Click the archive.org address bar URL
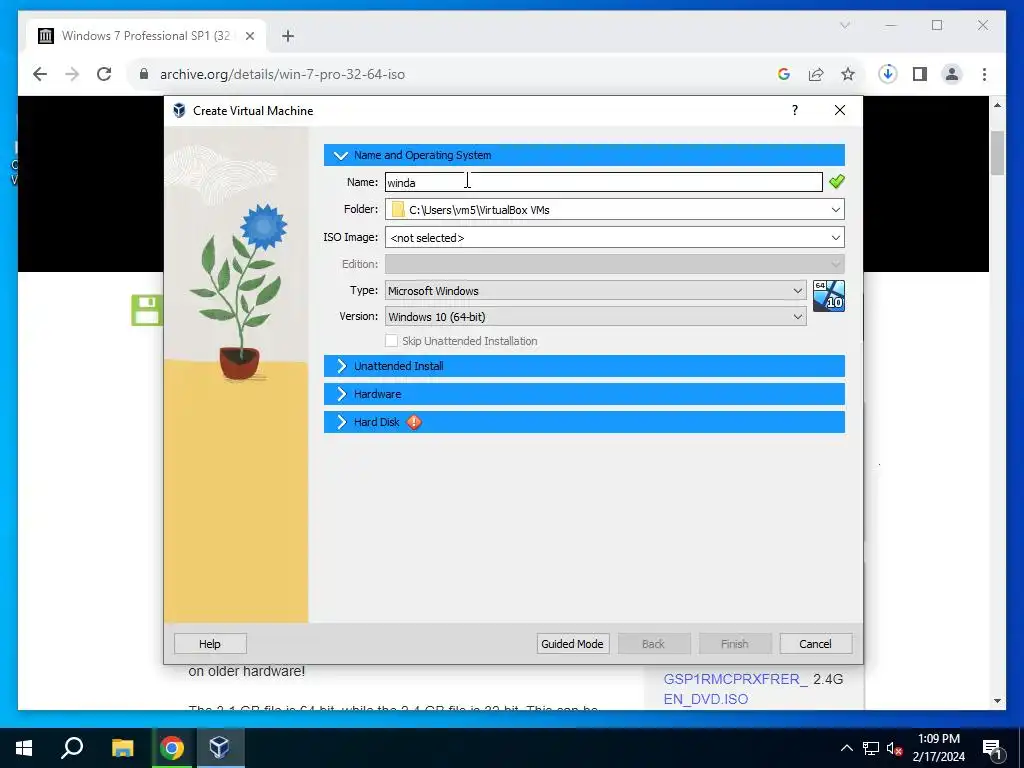The width and height of the screenshot is (1024, 768). coord(282,74)
